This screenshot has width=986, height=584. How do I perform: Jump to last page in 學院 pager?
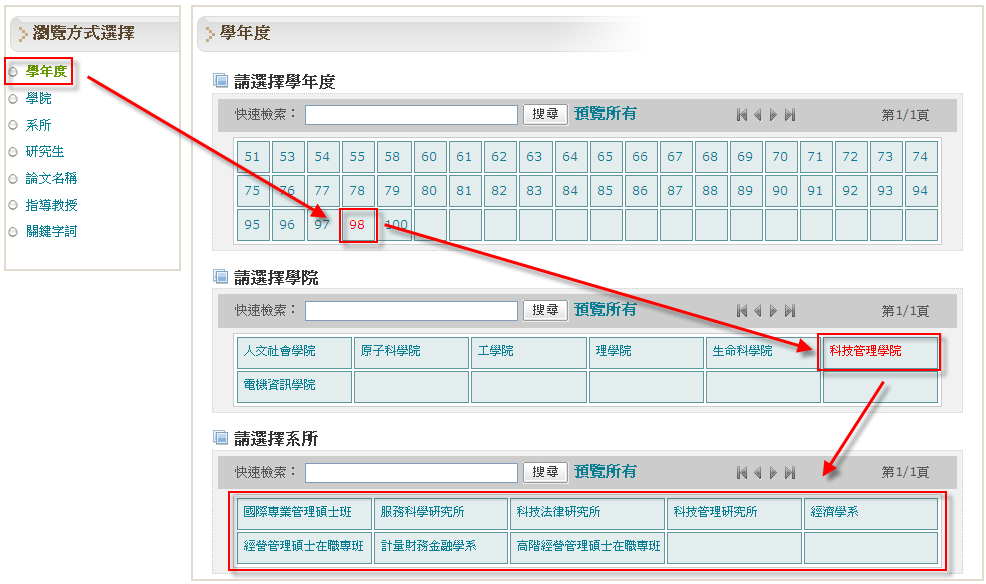click(790, 311)
